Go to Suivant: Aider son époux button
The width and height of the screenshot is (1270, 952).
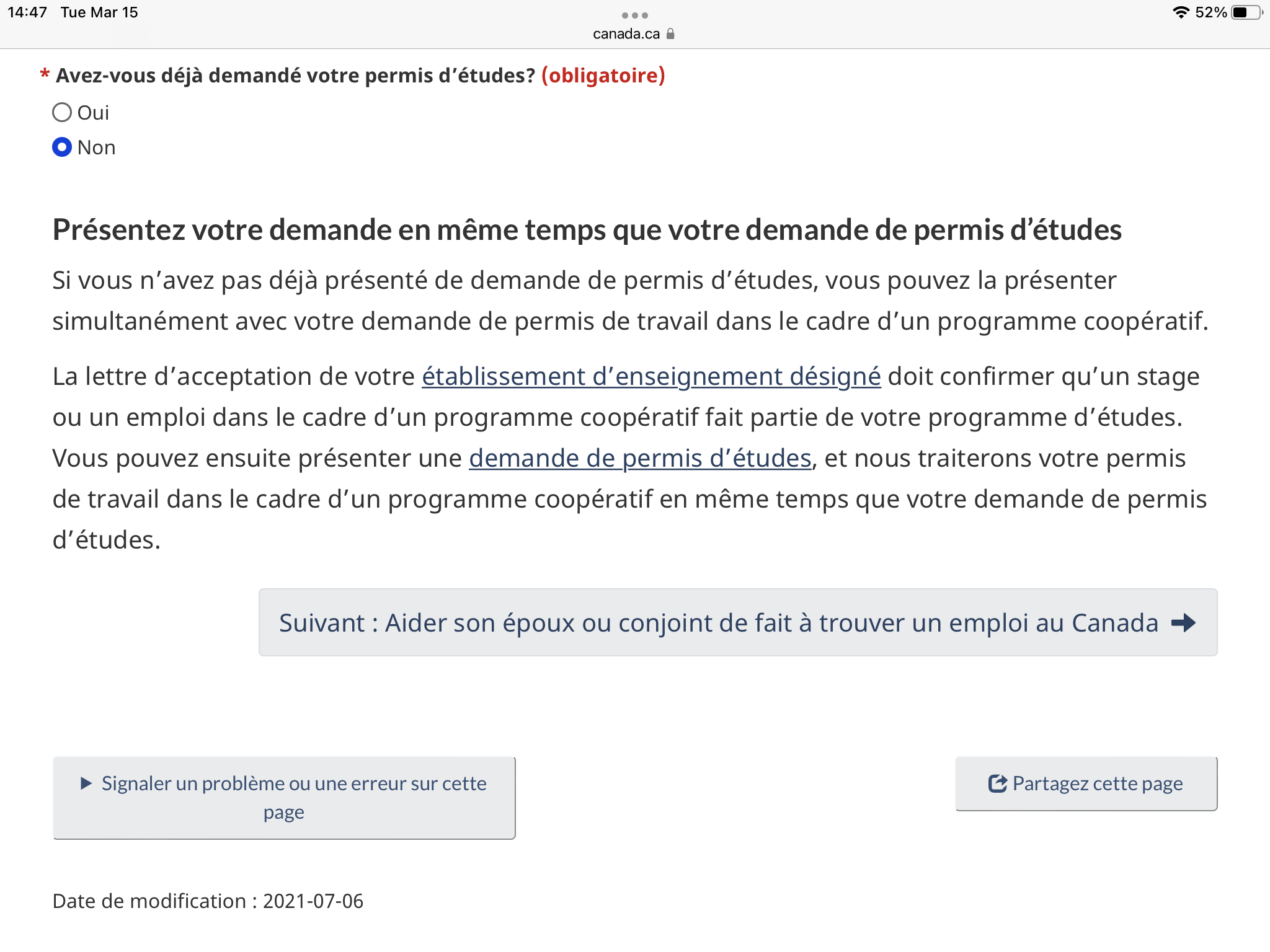pyautogui.click(x=738, y=622)
